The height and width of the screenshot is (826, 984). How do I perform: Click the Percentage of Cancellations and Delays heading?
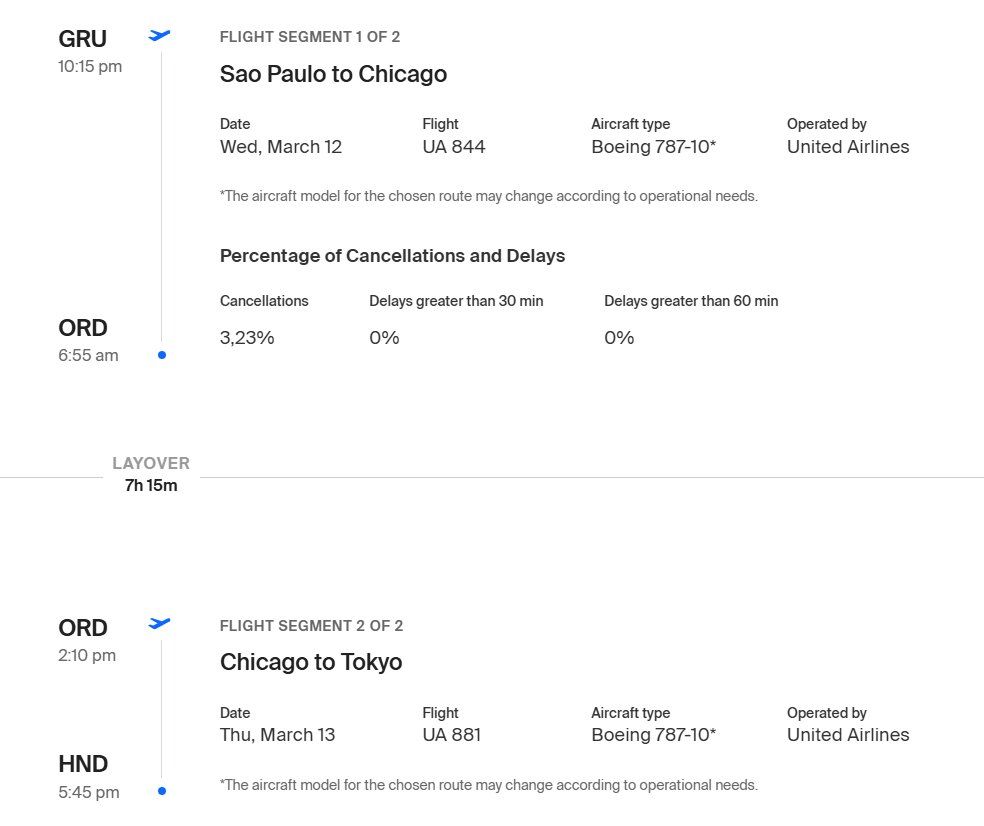392,256
